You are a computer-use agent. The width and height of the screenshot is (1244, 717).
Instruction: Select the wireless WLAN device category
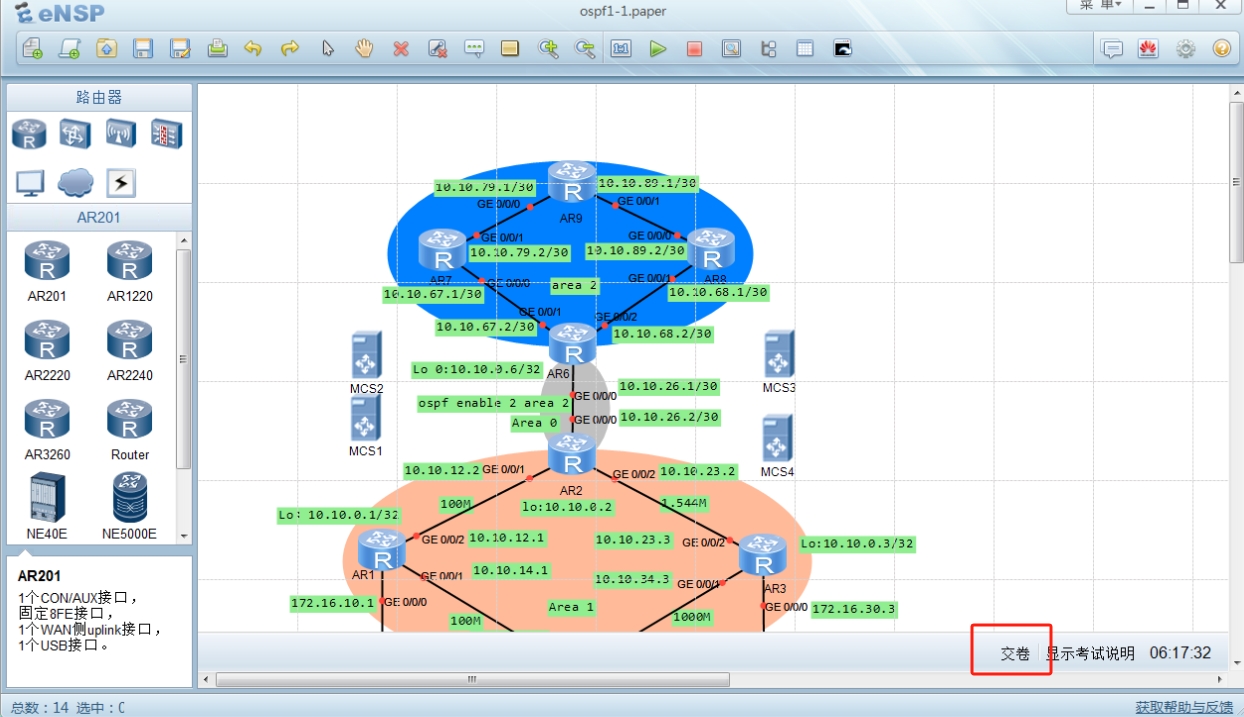pyautogui.click(x=121, y=133)
